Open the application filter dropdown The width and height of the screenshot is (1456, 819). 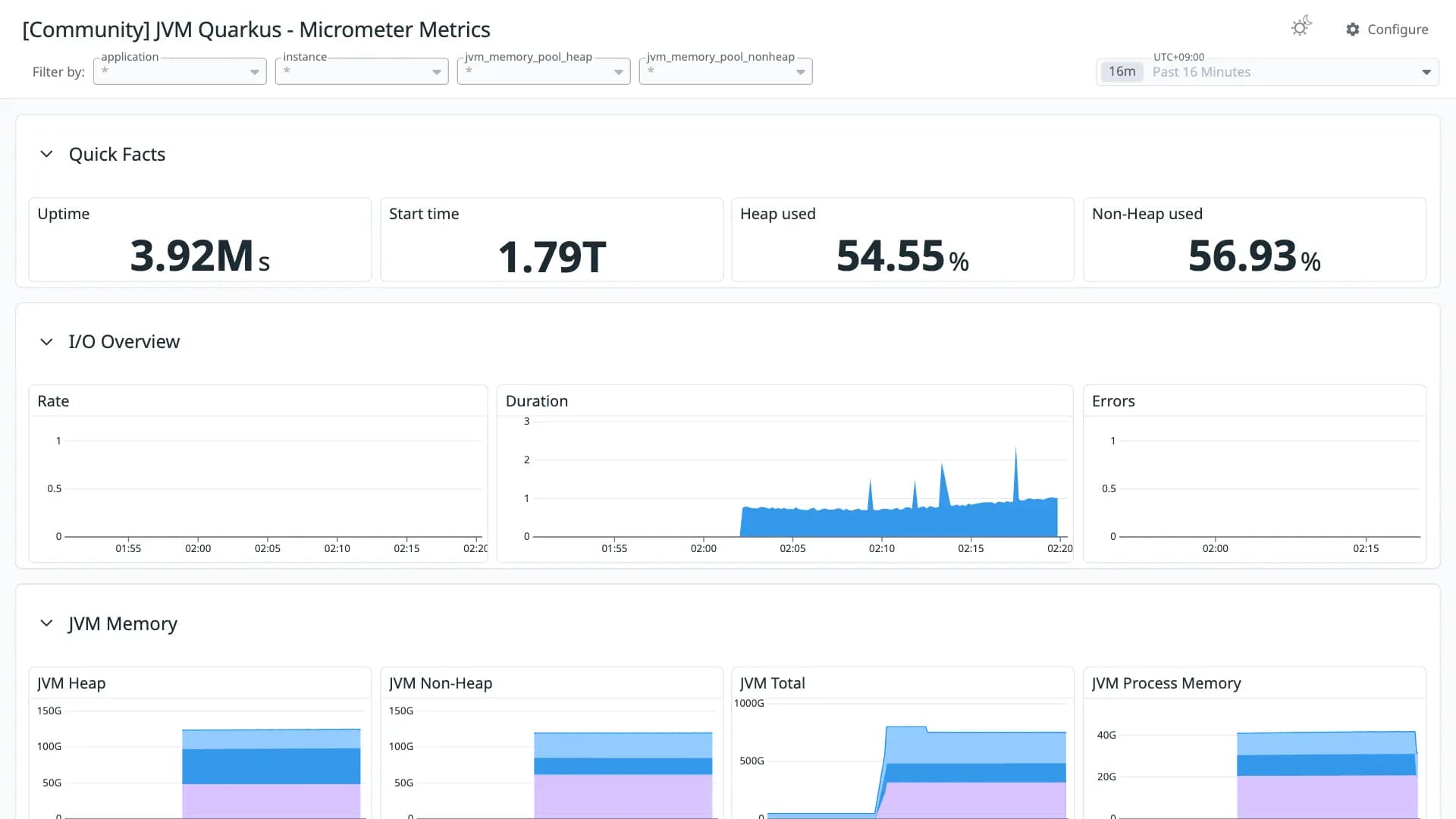point(180,71)
